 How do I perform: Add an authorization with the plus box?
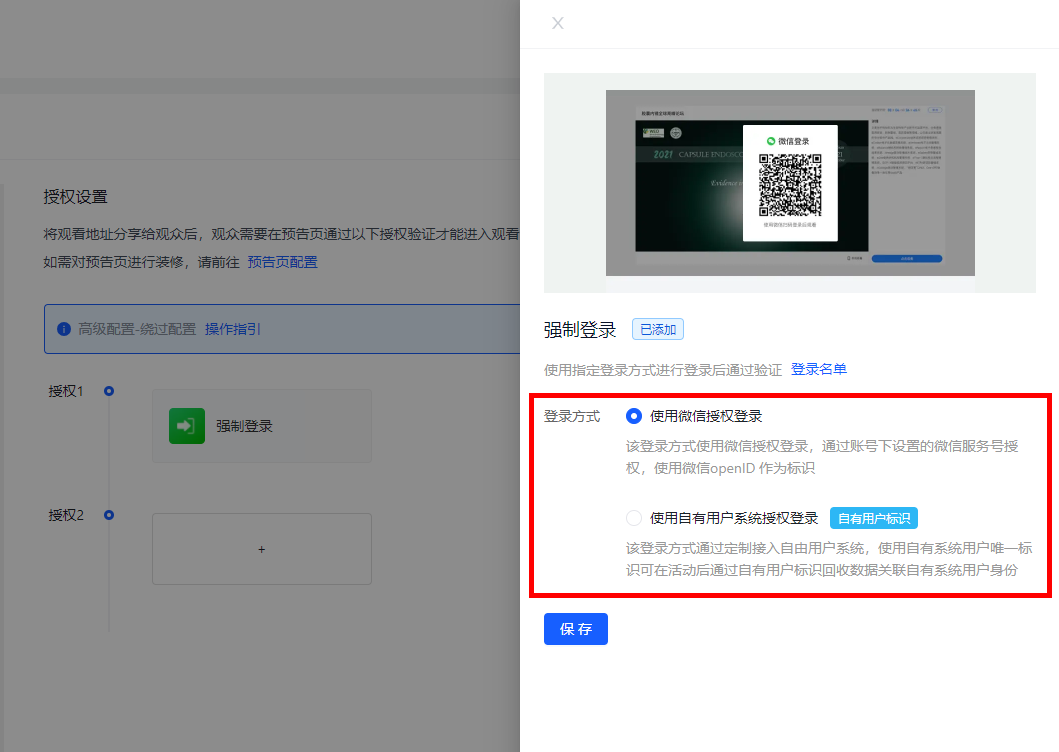pyautogui.click(x=262, y=549)
